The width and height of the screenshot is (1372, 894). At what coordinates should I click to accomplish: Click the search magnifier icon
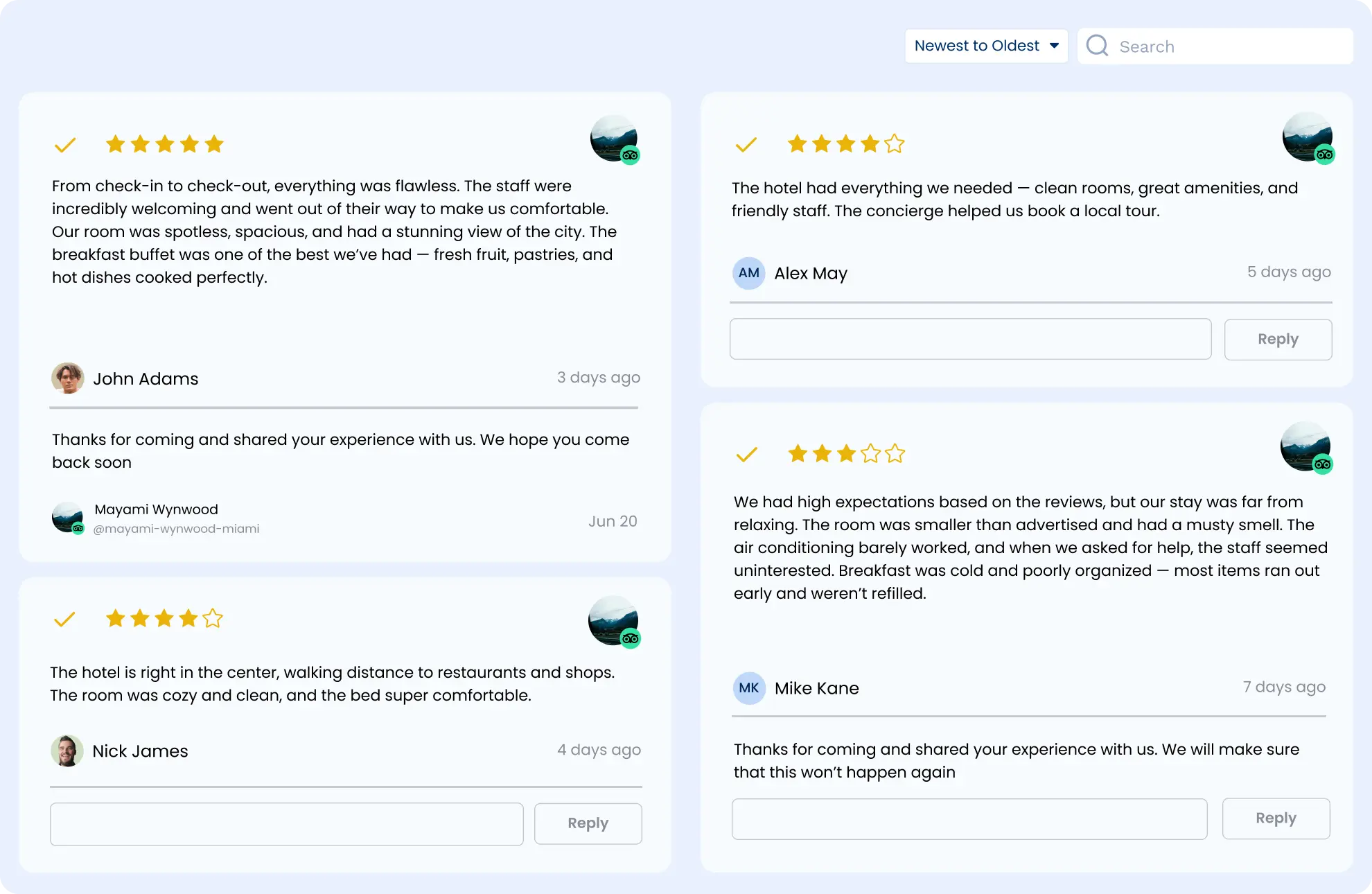[x=1098, y=45]
